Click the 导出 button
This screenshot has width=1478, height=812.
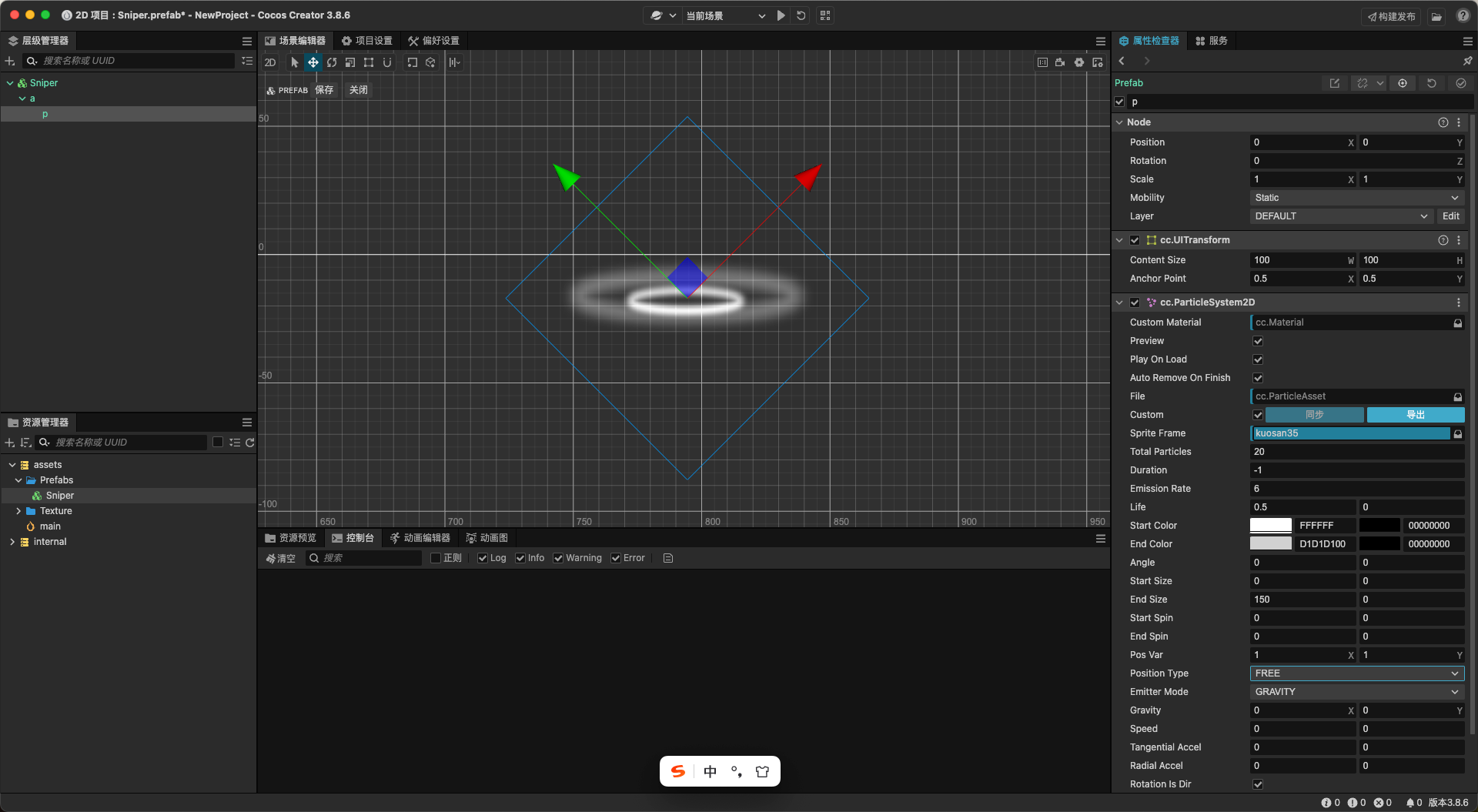tap(1416, 415)
